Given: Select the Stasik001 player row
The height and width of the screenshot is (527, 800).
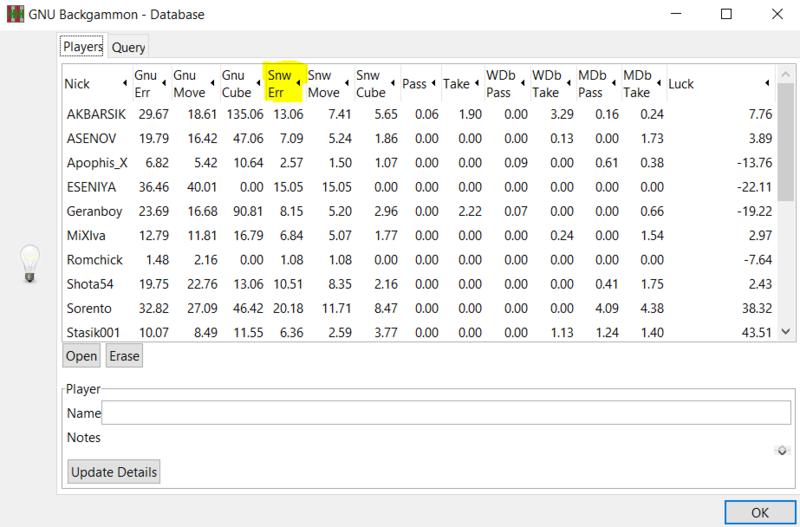Looking at the screenshot, I should click(x=418, y=332).
